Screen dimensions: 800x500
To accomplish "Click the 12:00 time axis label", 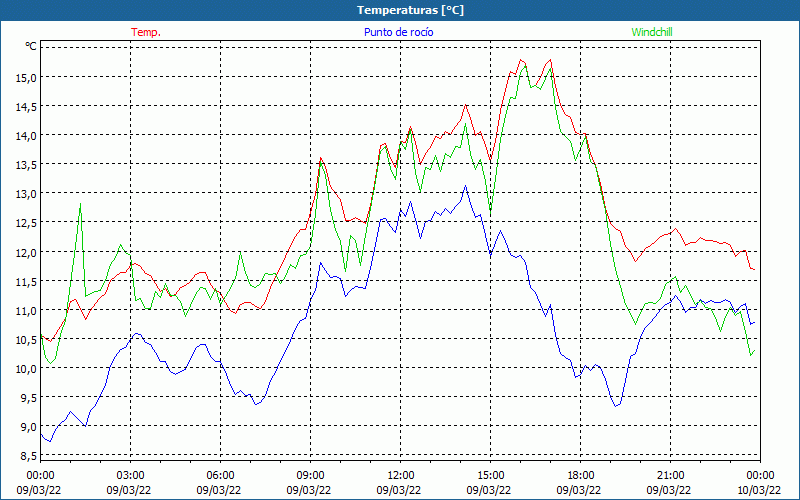I will pyautogui.click(x=401, y=476).
